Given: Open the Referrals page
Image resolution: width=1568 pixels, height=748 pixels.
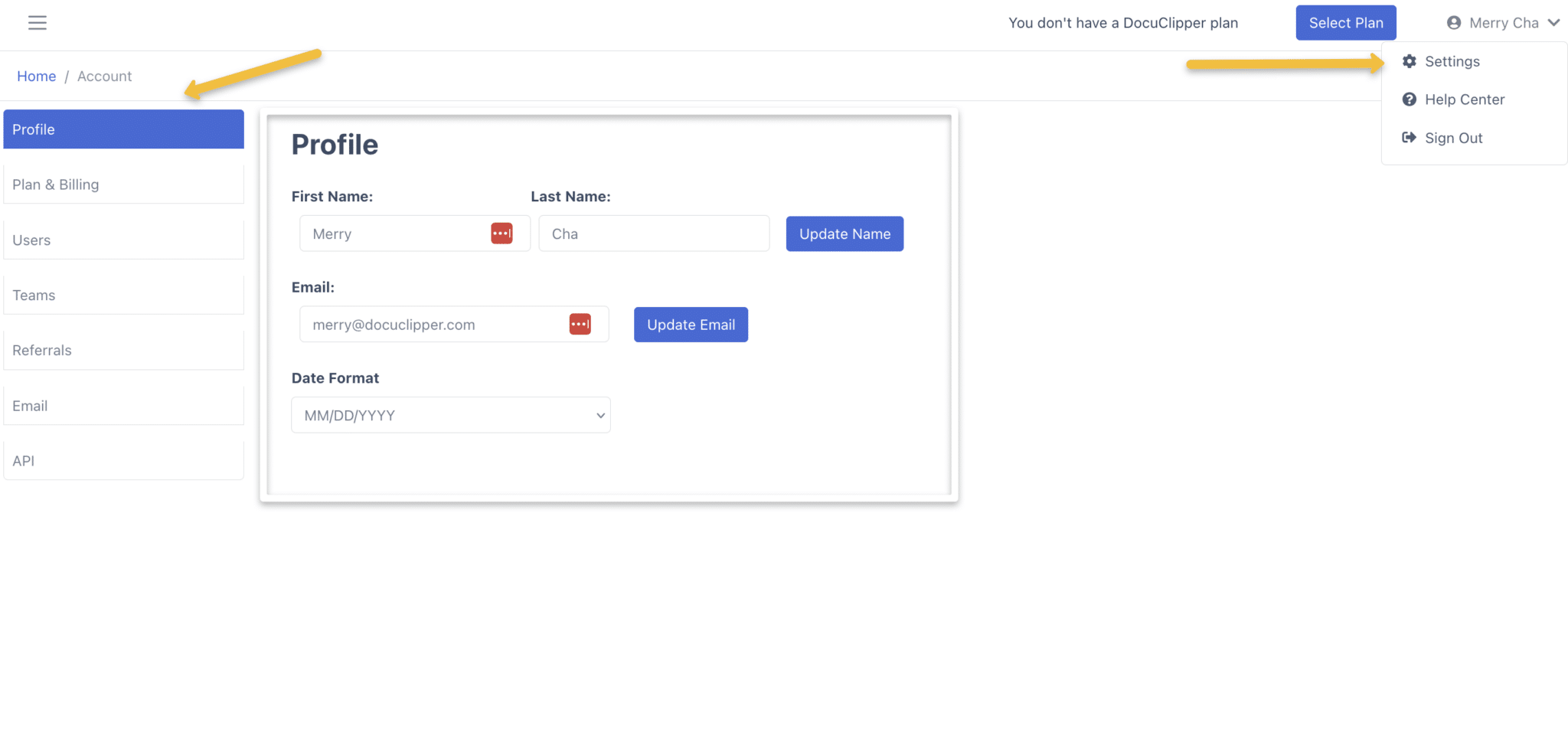Looking at the screenshot, I should point(41,350).
